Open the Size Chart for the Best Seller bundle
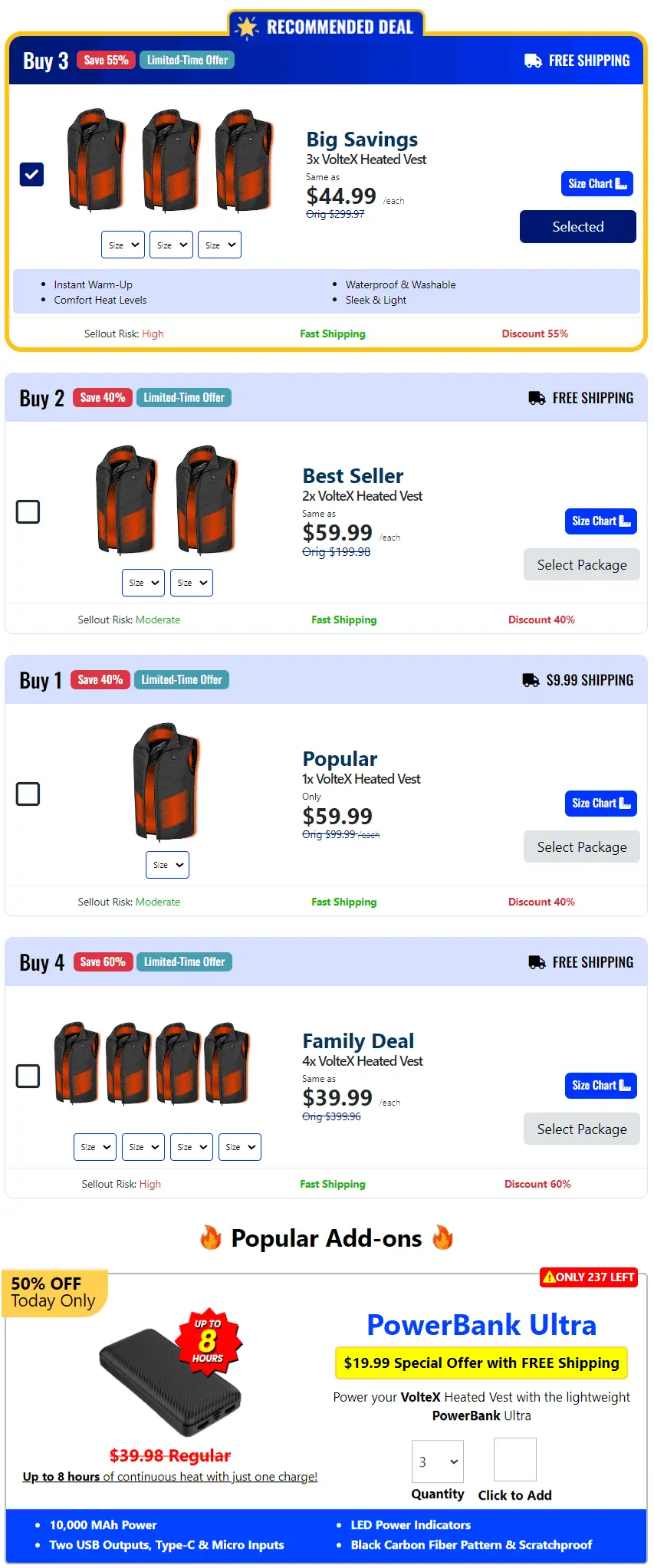The width and height of the screenshot is (654, 1568). tap(600, 521)
